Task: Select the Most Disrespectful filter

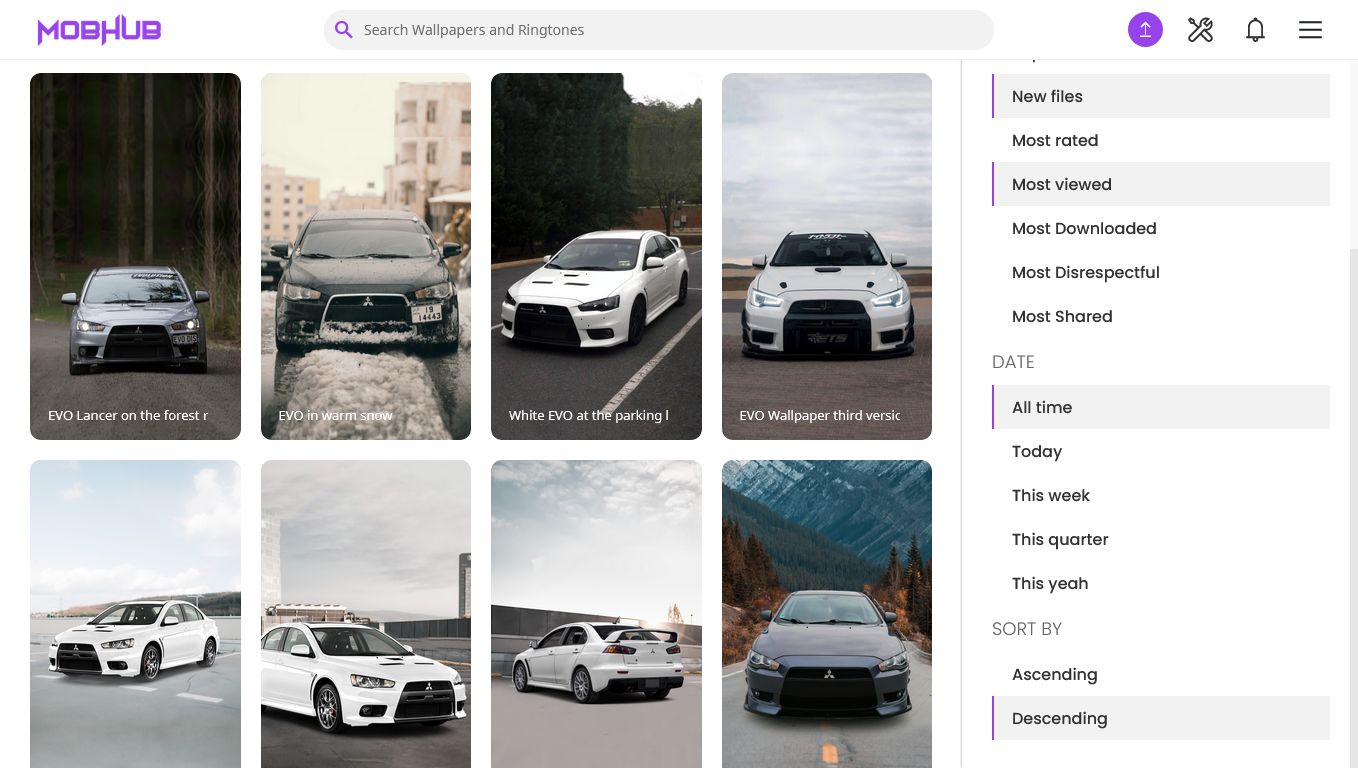Action: 1161,272
